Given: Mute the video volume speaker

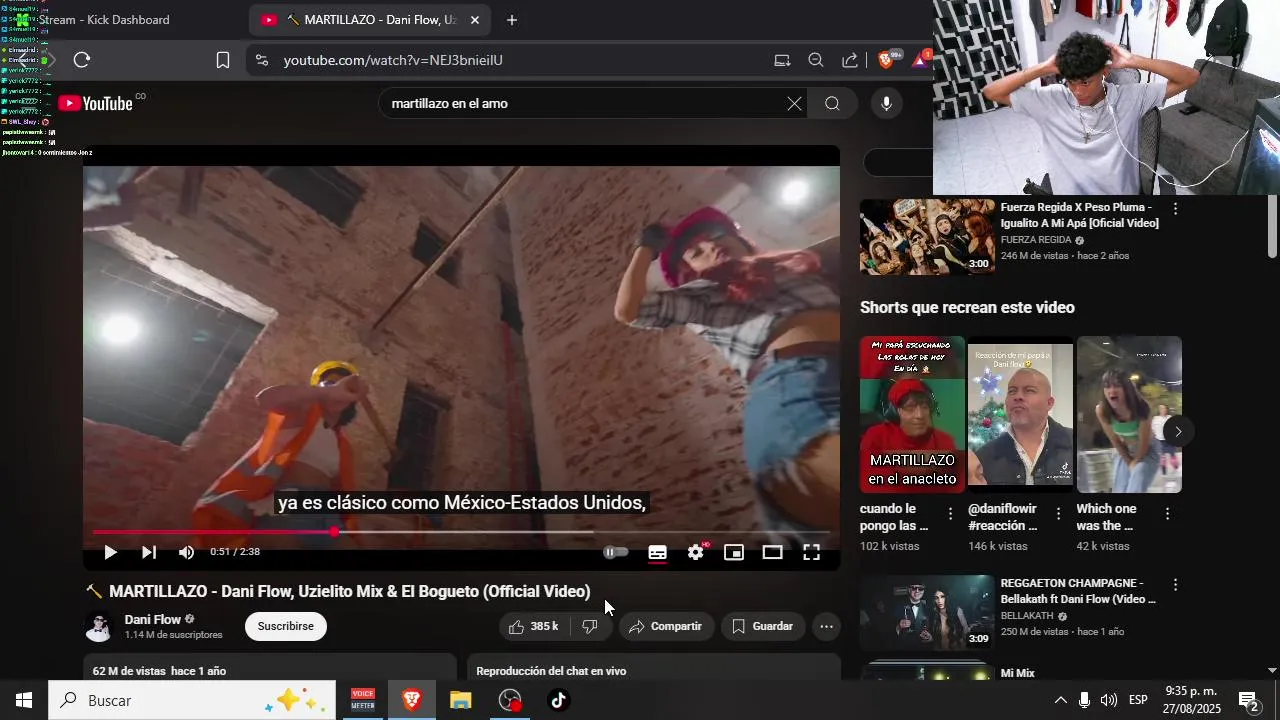Looking at the screenshot, I should click(x=186, y=552).
